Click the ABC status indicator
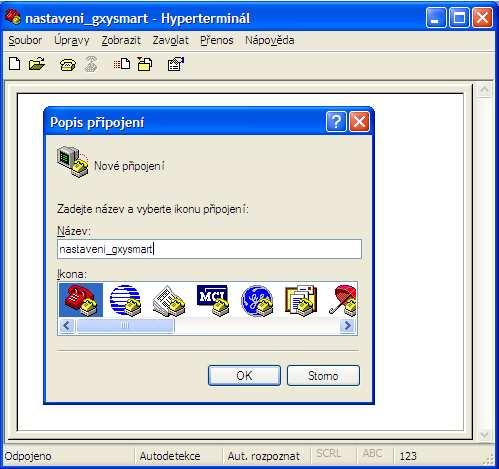The height and width of the screenshot is (469, 499). click(x=372, y=453)
